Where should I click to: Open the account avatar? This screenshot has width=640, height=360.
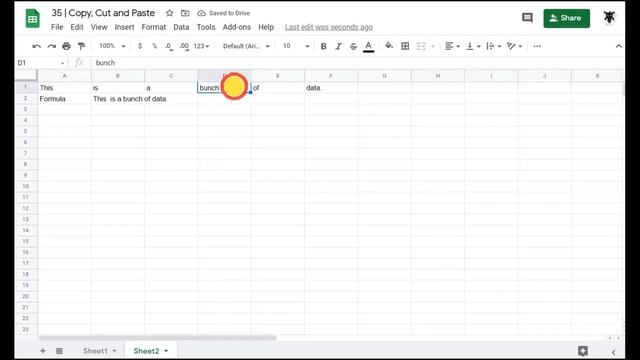(x=609, y=17)
